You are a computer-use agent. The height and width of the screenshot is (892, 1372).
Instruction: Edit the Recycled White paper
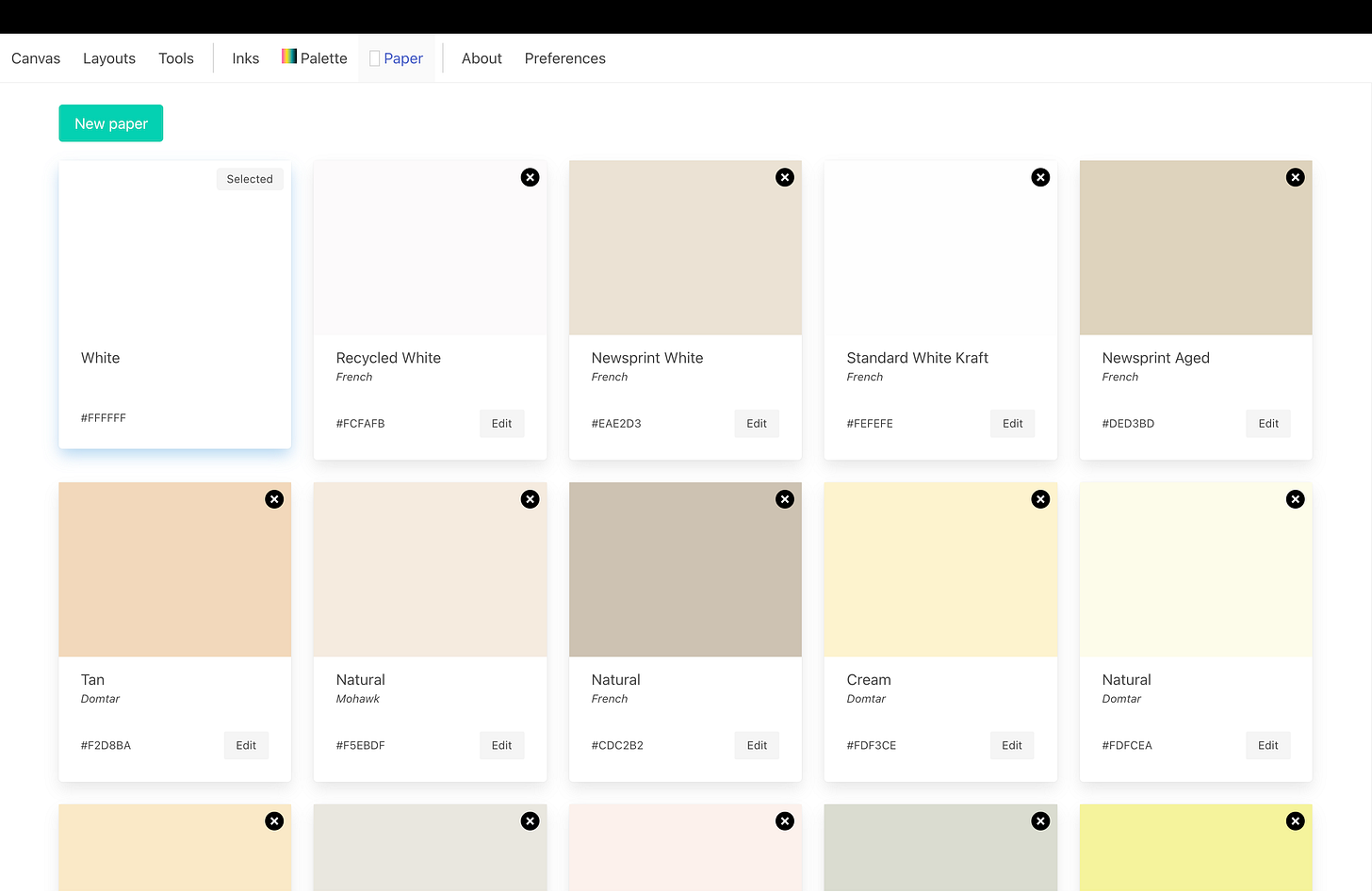pyautogui.click(x=501, y=424)
